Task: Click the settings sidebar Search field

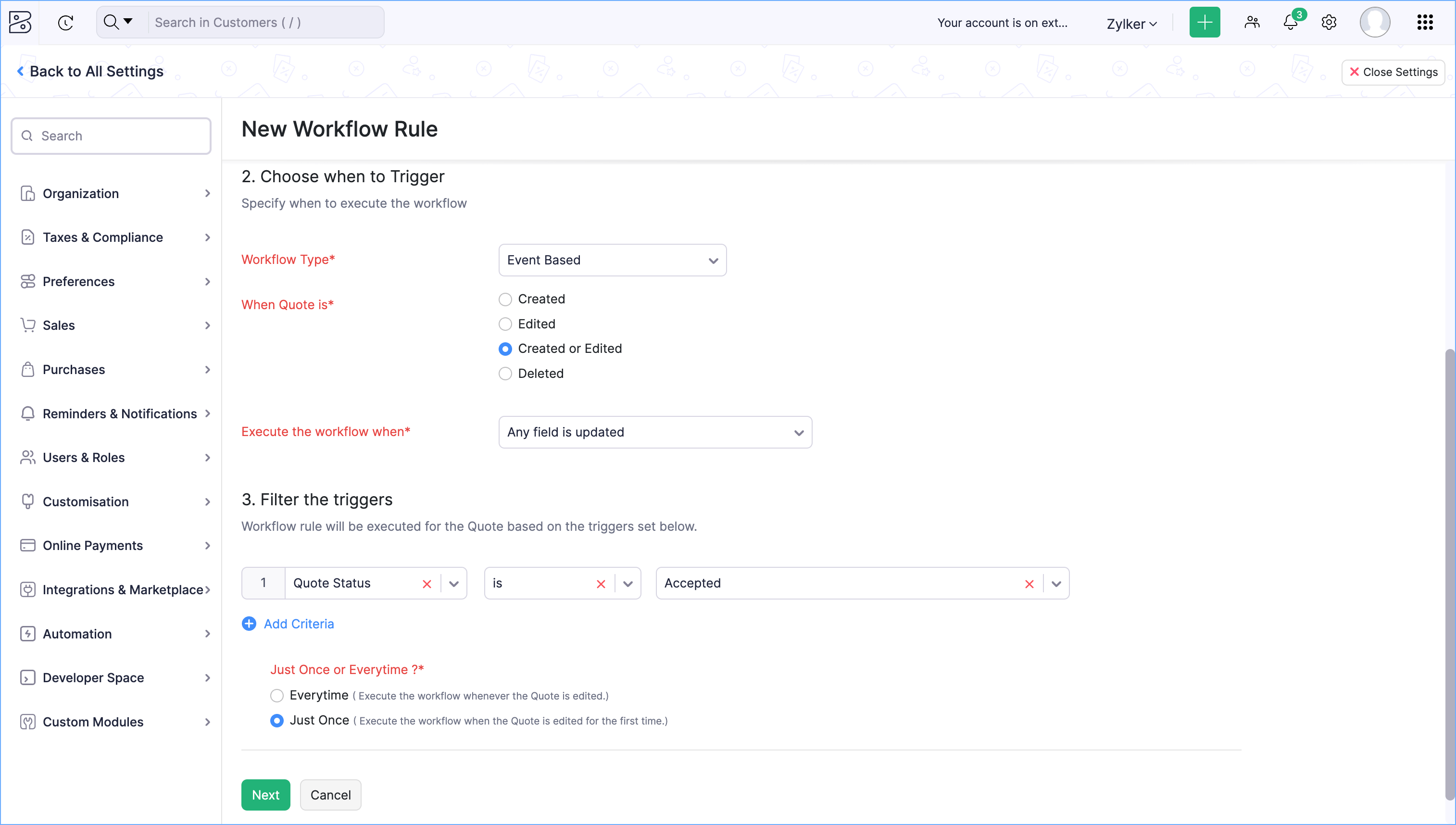Action: click(x=111, y=136)
